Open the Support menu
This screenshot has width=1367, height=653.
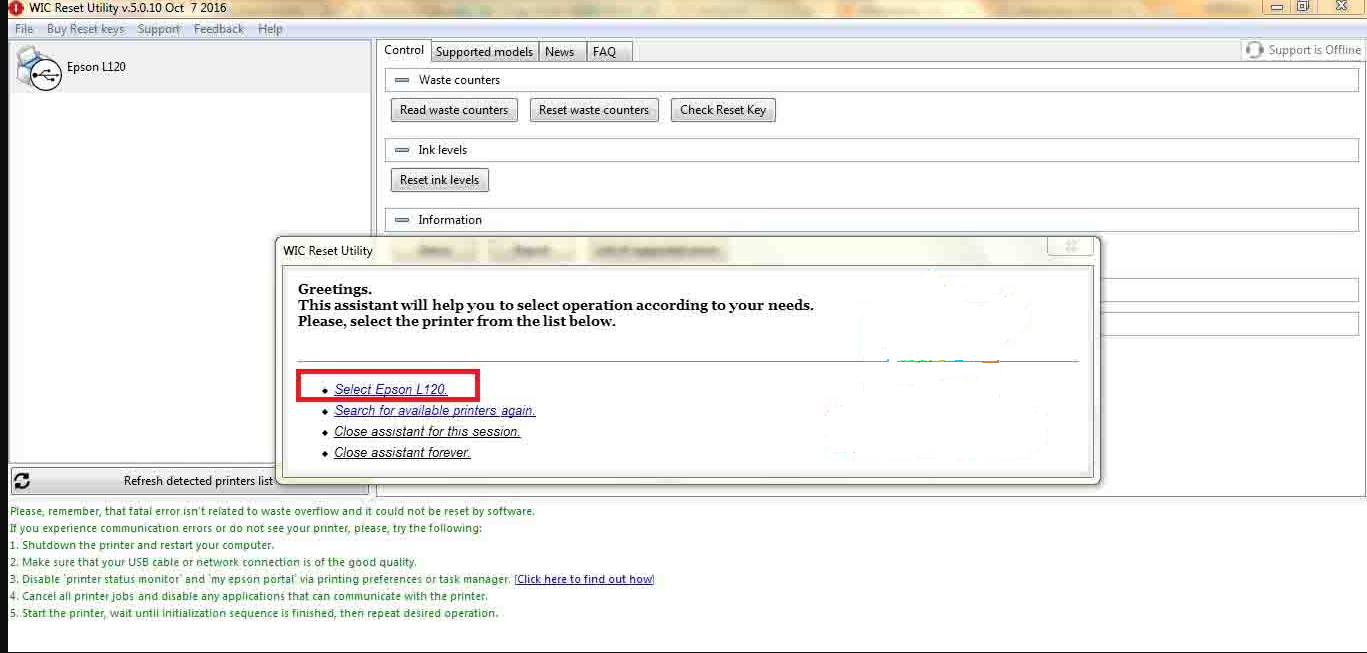point(159,29)
